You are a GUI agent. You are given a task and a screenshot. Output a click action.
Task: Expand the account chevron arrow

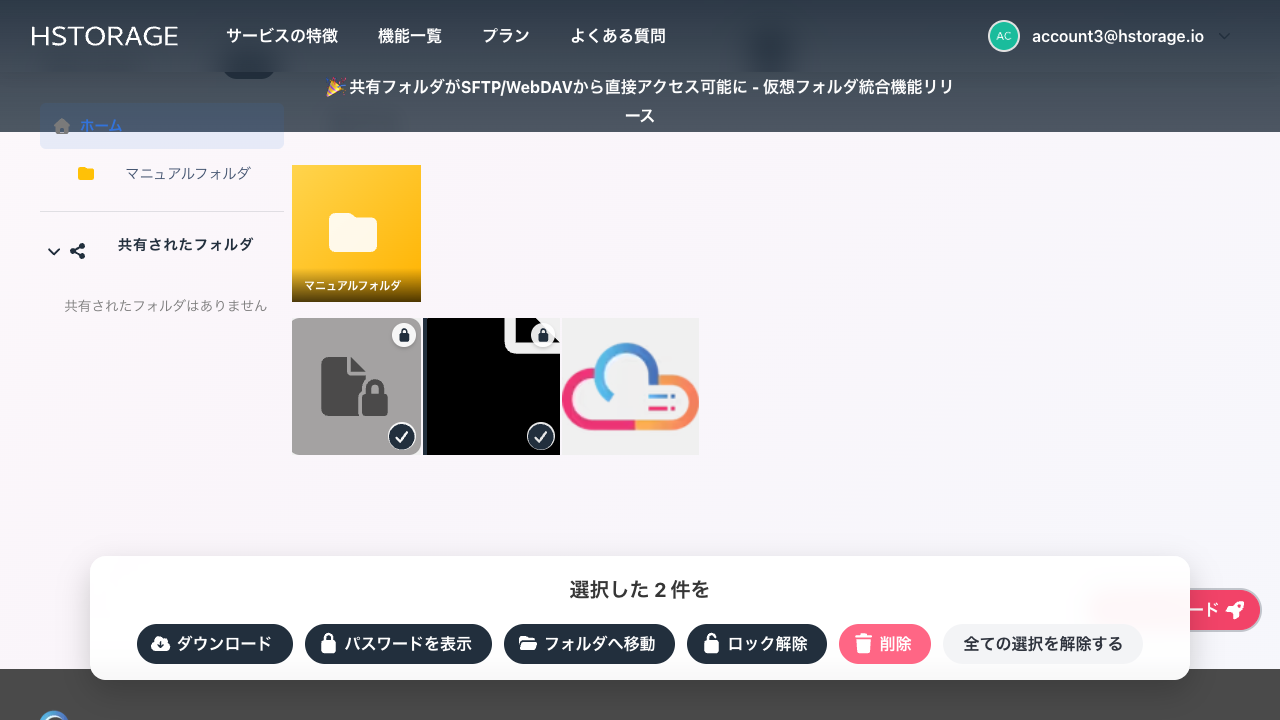(1224, 36)
